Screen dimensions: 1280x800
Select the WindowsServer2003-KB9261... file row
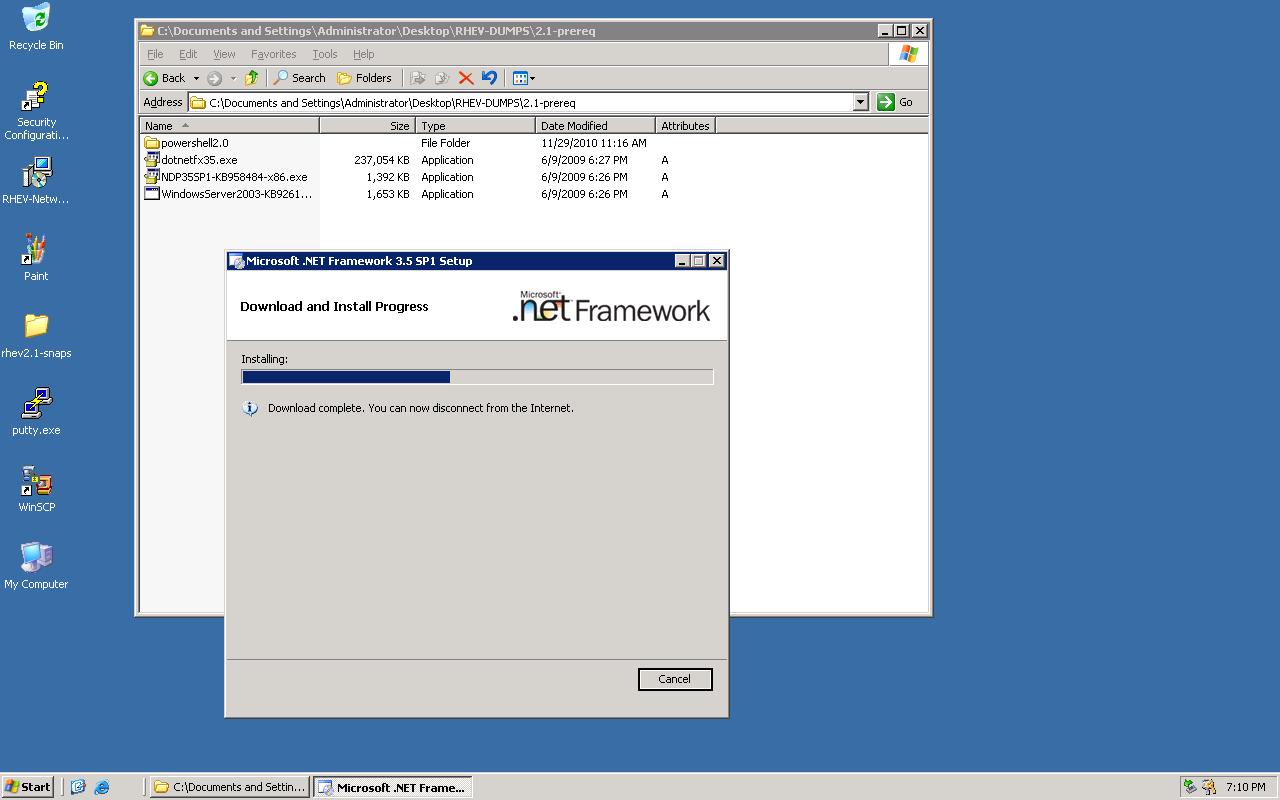pyautogui.click(x=236, y=194)
